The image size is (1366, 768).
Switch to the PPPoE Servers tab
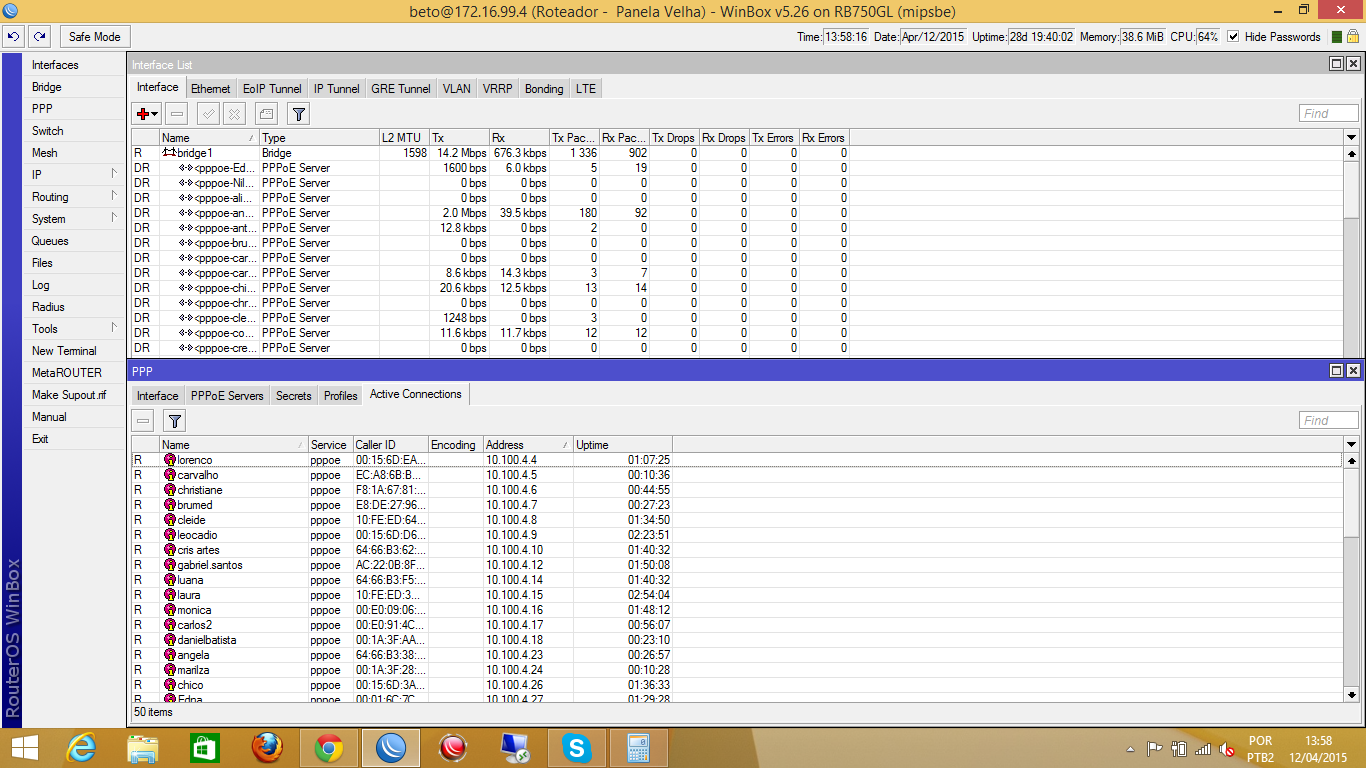coord(228,396)
